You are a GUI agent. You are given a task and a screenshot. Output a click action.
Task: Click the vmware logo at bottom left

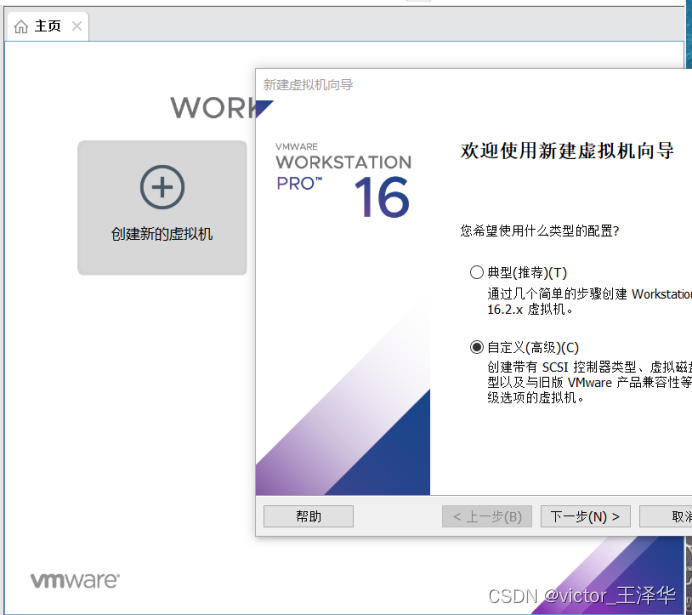[75, 580]
